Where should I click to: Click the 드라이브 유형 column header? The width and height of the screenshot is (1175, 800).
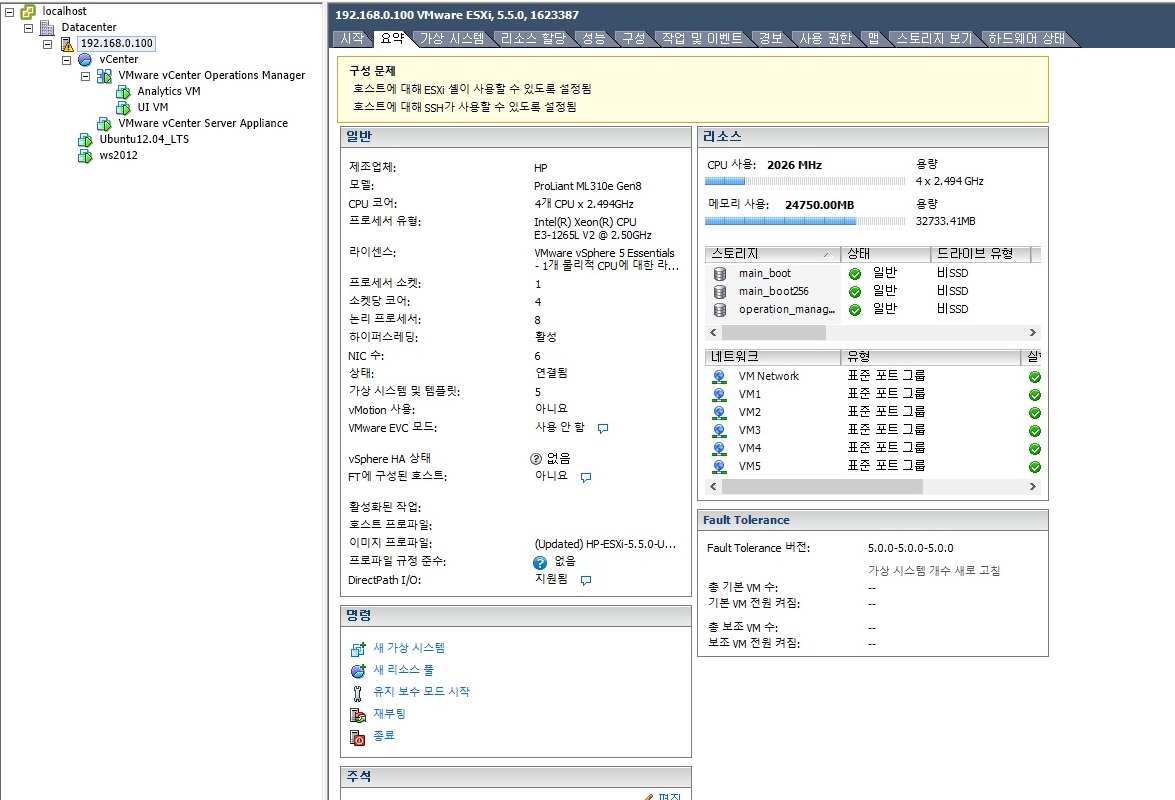point(980,254)
